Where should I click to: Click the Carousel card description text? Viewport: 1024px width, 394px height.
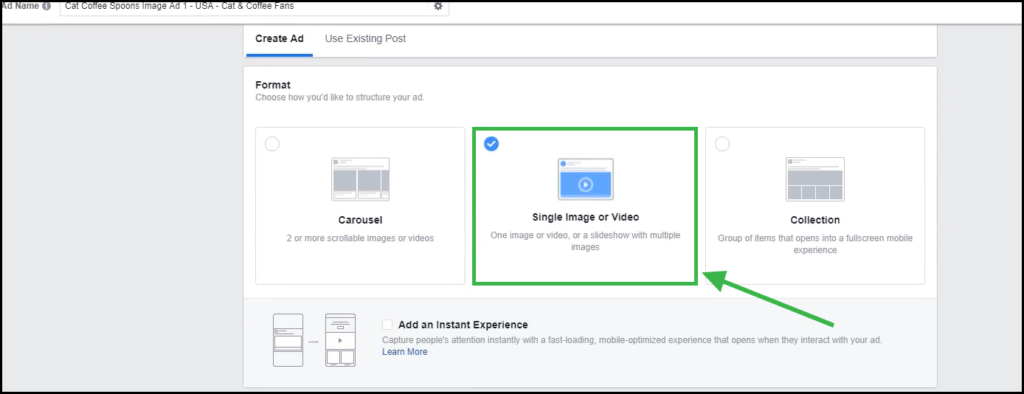click(360, 238)
